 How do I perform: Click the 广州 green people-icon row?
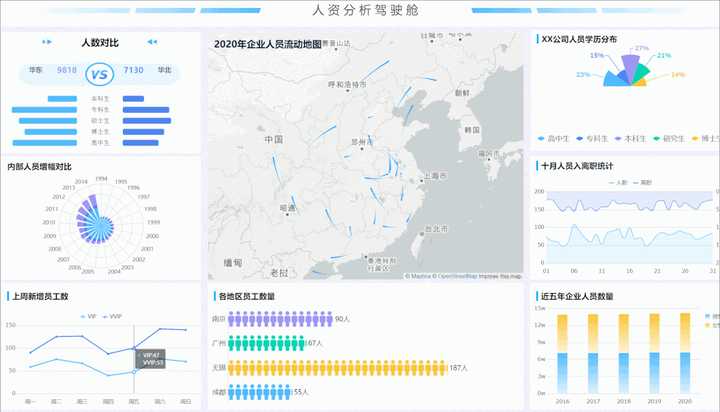[266, 343]
